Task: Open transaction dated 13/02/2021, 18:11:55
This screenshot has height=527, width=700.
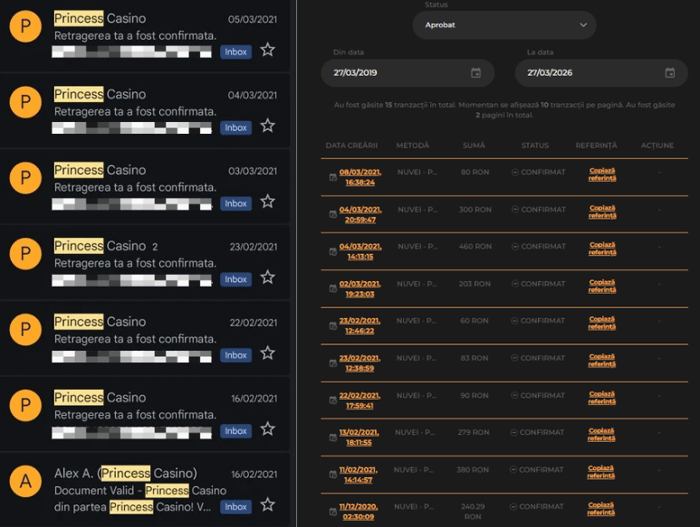Action: pyautogui.click(x=359, y=438)
